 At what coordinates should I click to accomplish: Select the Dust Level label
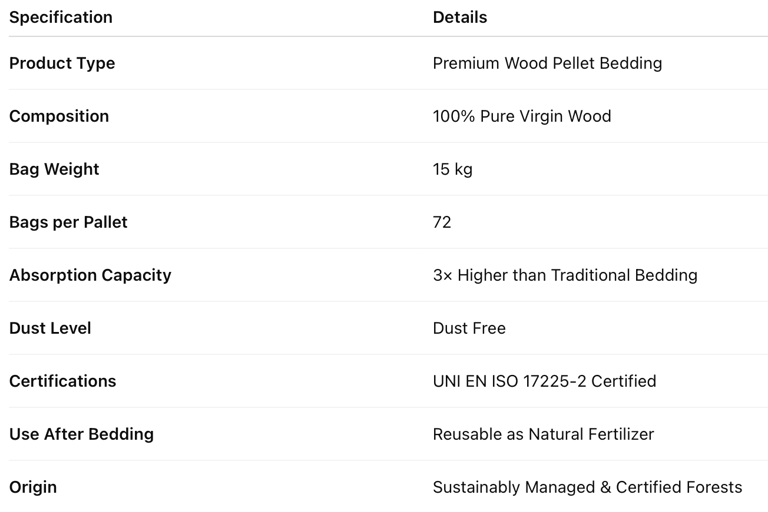click(50, 328)
